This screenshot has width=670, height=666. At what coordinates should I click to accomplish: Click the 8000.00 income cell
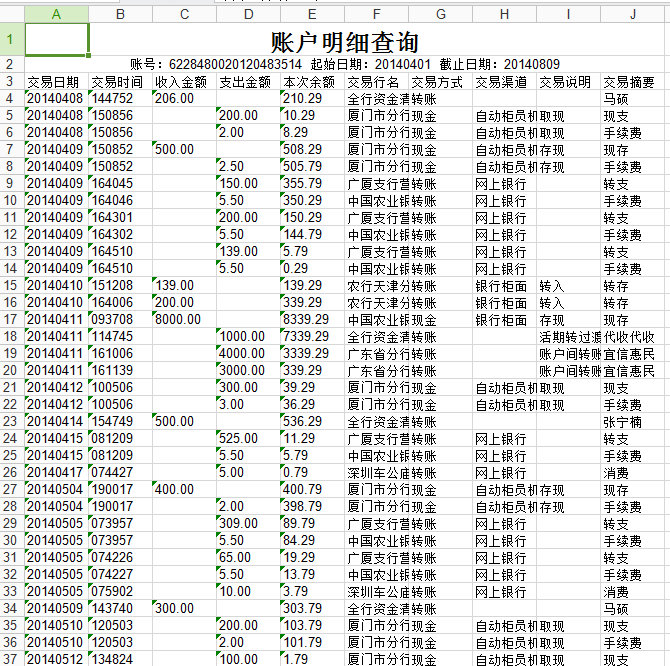click(x=184, y=320)
